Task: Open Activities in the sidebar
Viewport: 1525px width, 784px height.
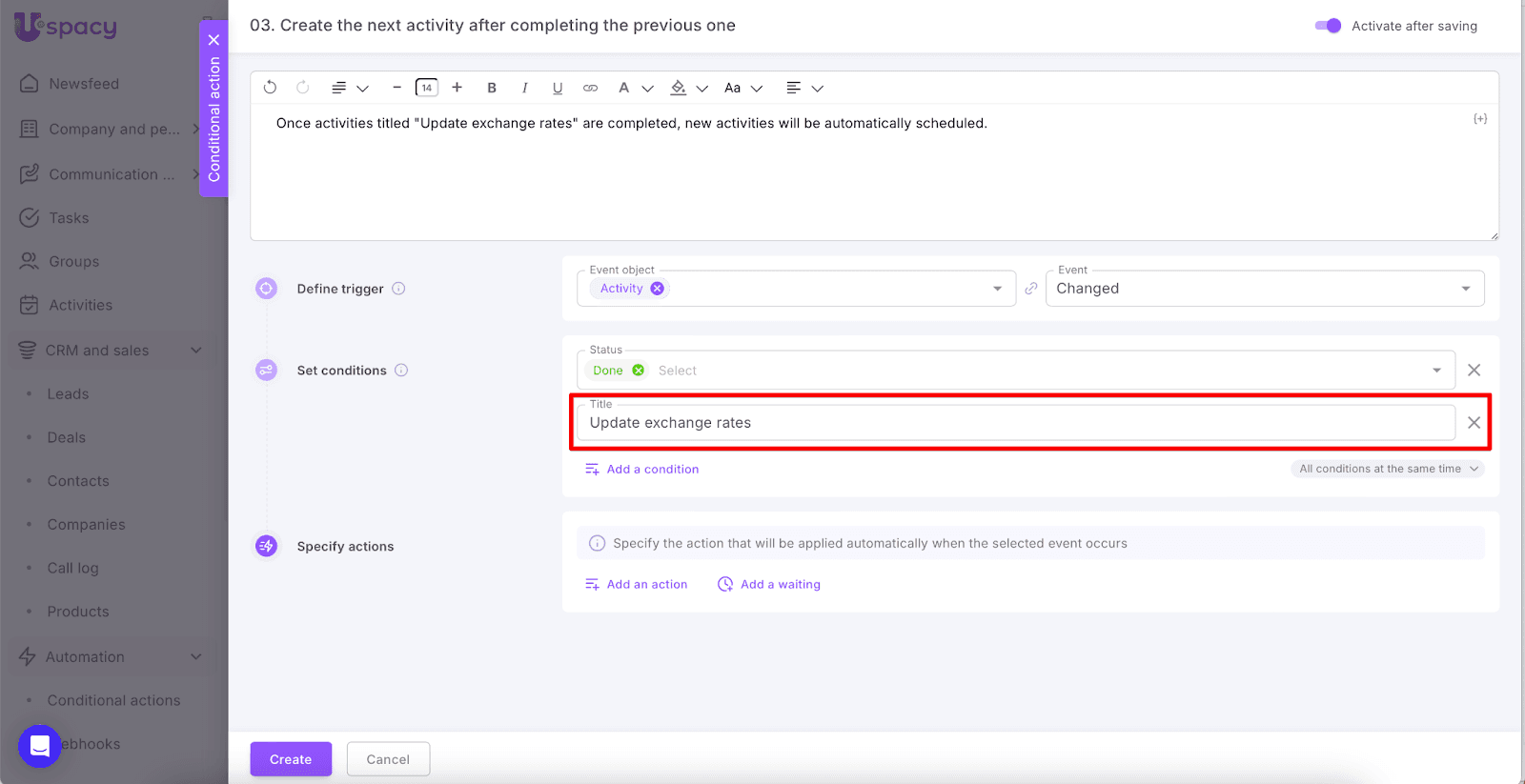Action: point(81,305)
